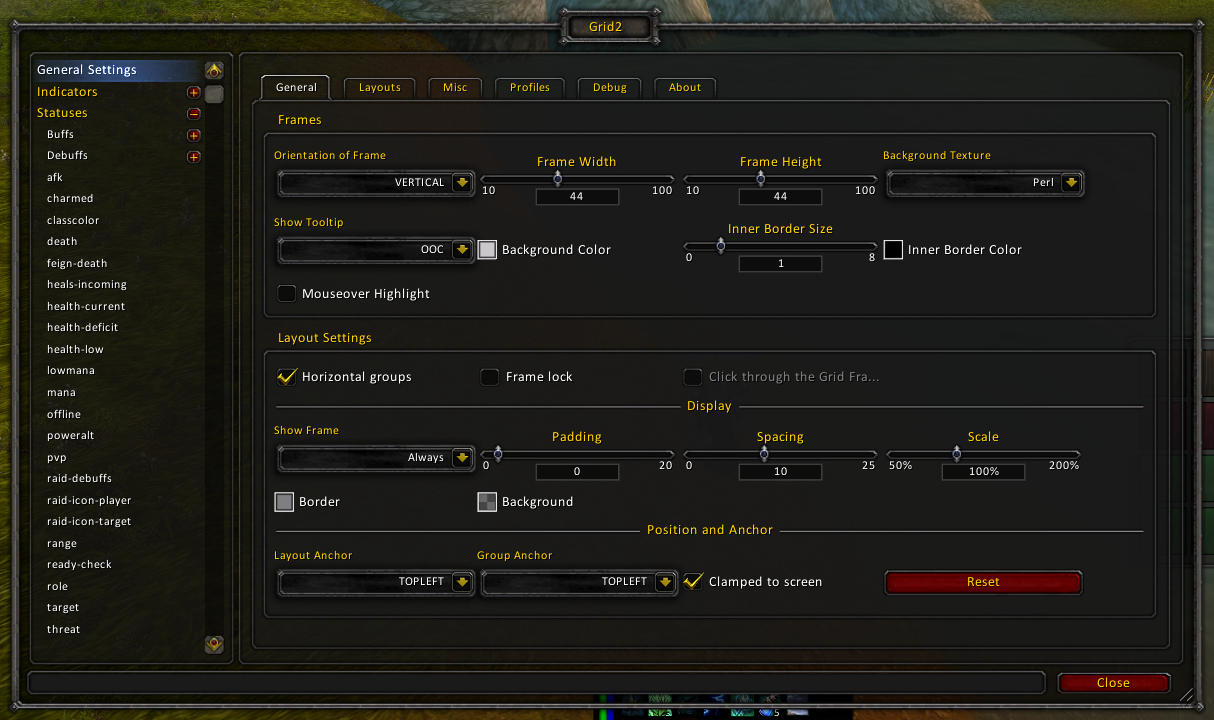
Task: Open the Profiles tab
Action: pyautogui.click(x=529, y=88)
